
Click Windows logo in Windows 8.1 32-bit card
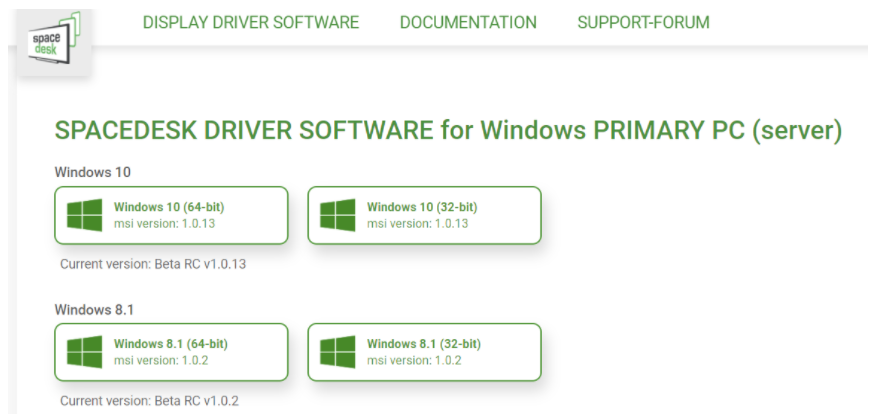point(338,352)
